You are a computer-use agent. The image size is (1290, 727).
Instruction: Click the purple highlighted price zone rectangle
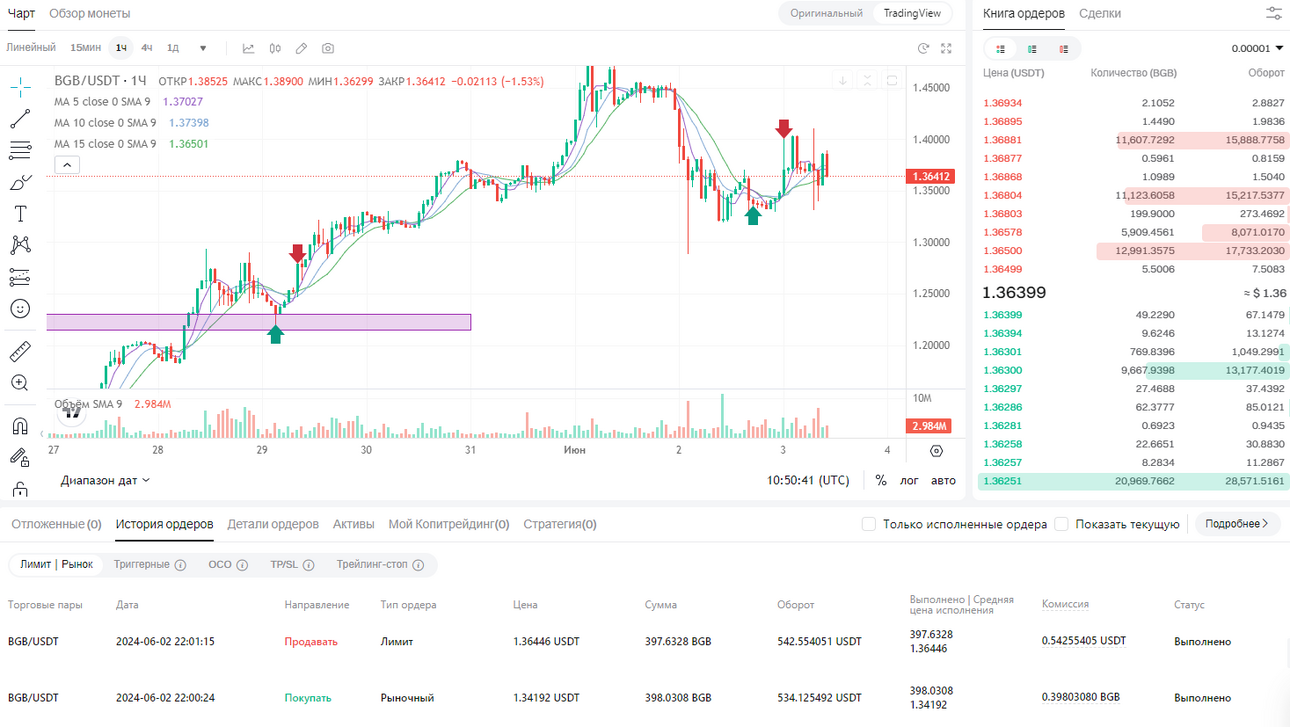[258, 322]
